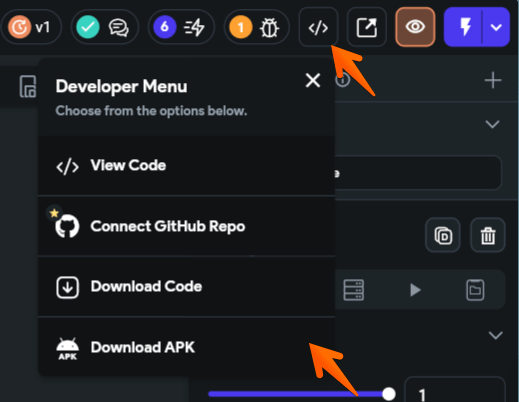Click the play actions icon
This screenshot has height=402, width=519.
[415, 290]
